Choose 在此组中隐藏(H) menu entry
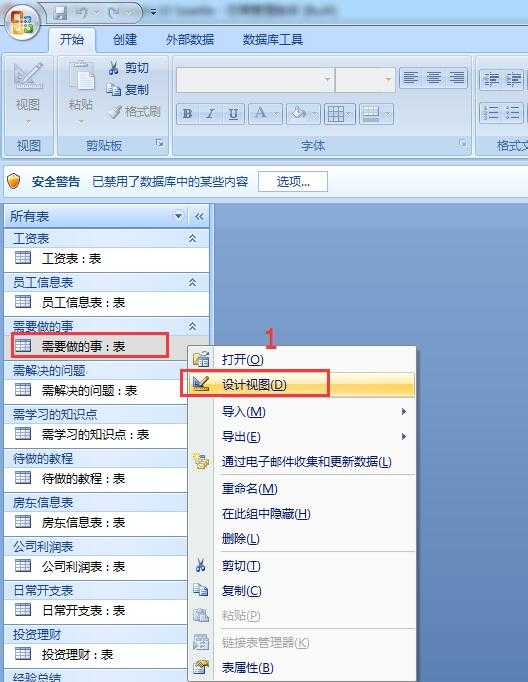Viewport: 528px width, 682px height. coord(302,514)
